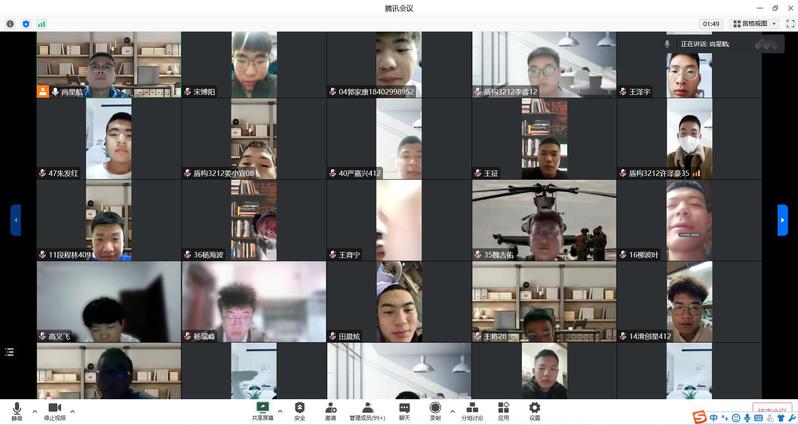Stop the camera video (停止视频)
Image resolution: width=798 pixels, height=425 pixels.
pyautogui.click(x=55, y=410)
